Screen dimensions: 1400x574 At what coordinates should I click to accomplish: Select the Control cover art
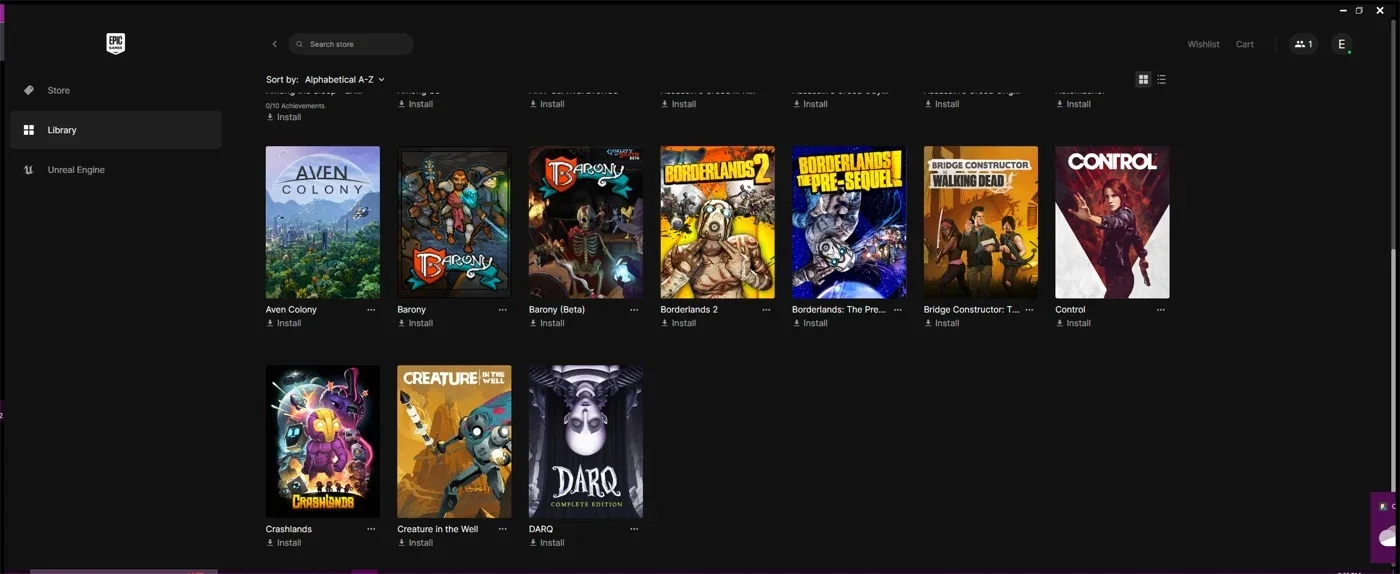(1112, 222)
